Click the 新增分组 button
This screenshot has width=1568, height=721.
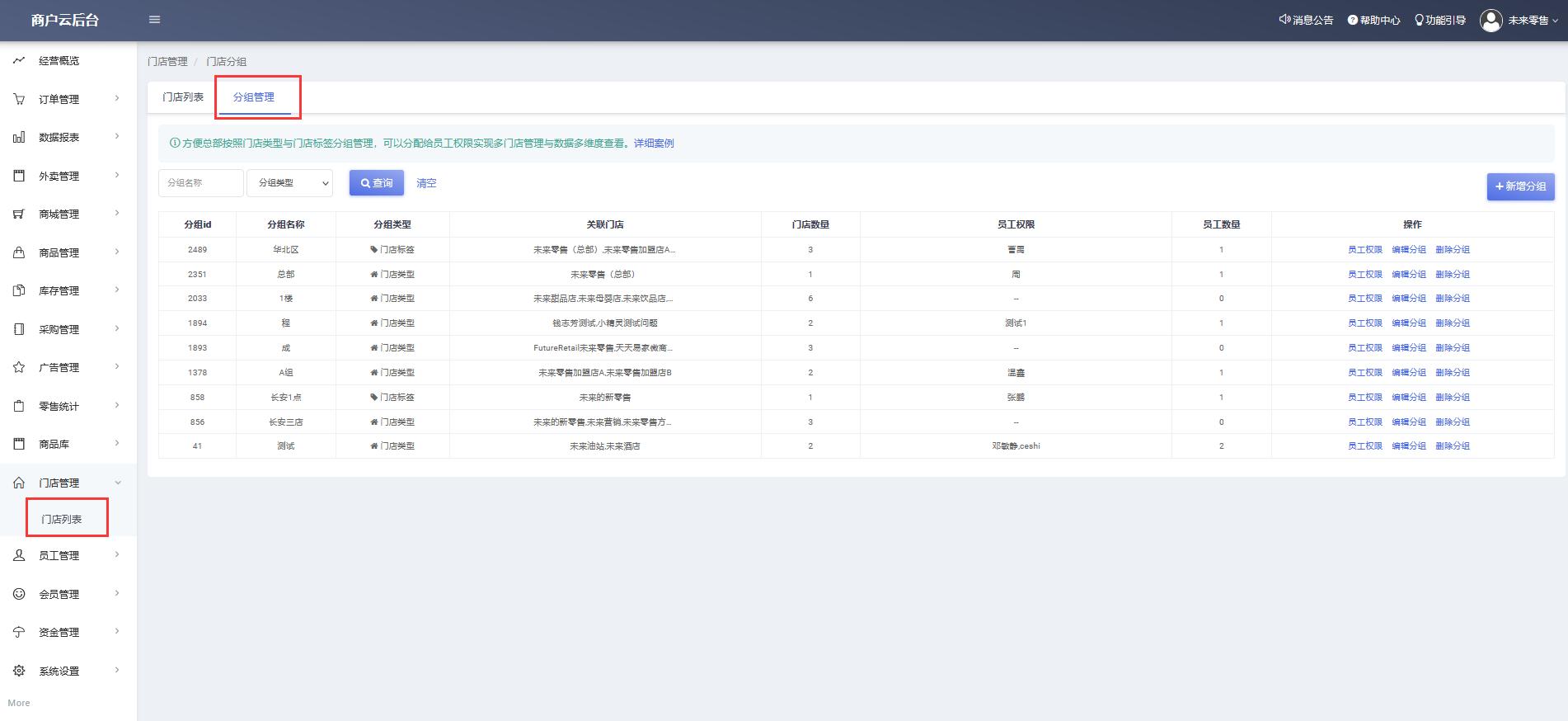(1521, 186)
